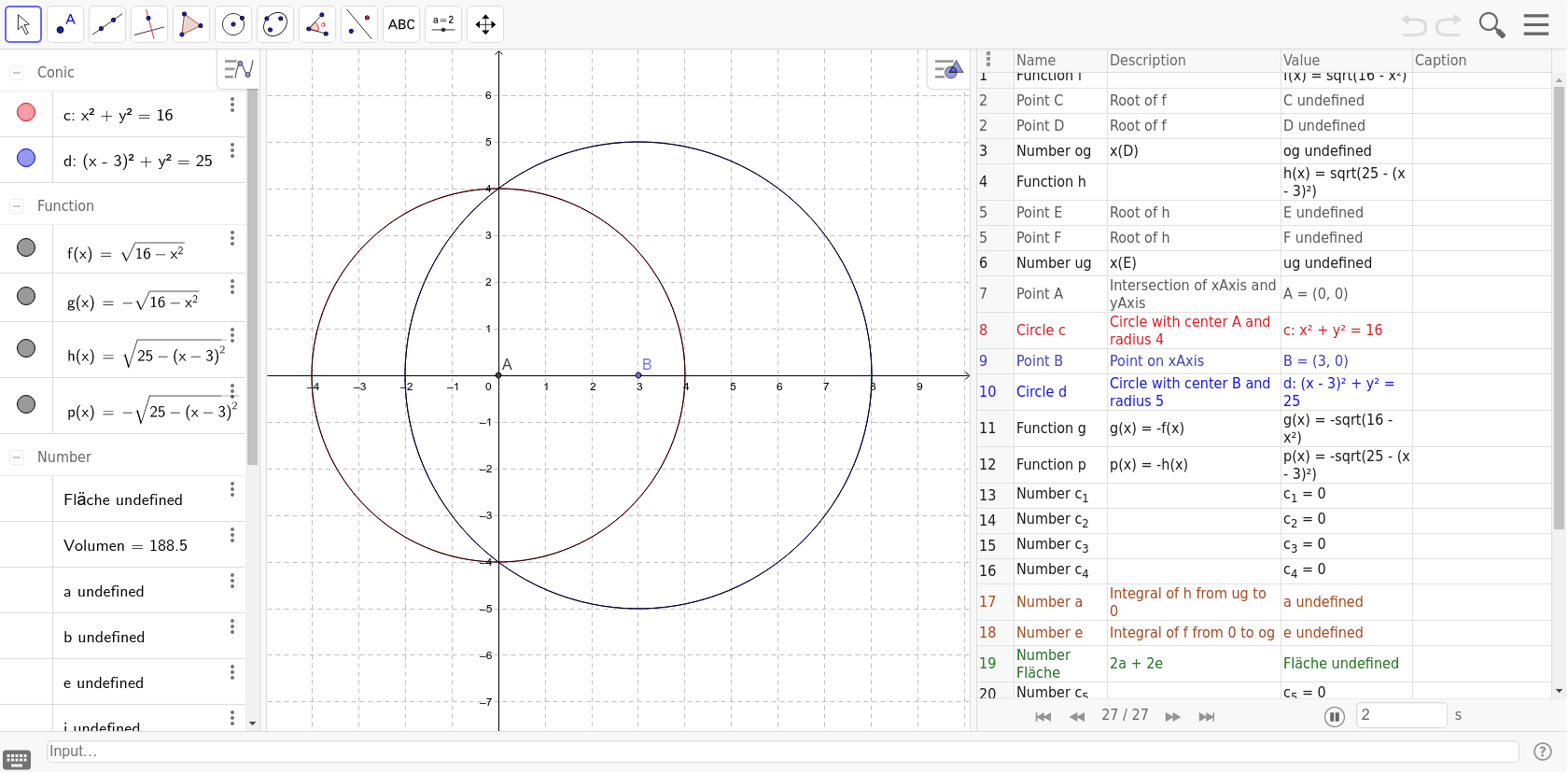Viewport: 1568px width, 773px height.
Task: Toggle visibility of function h(x)
Action: coord(26,348)
